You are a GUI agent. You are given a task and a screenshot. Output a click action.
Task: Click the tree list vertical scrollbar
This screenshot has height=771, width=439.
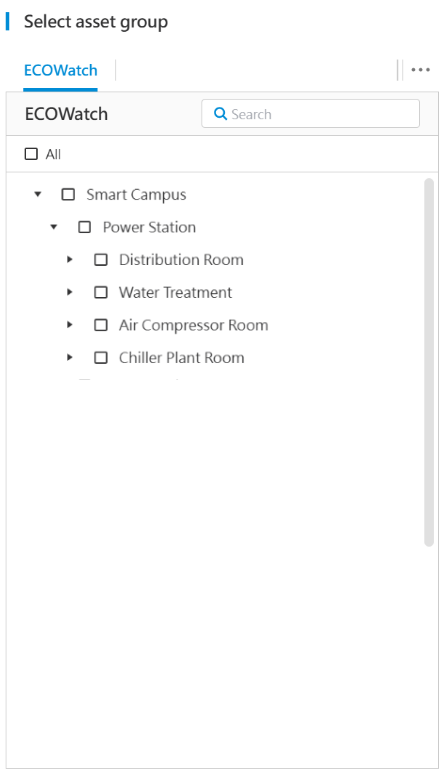click(x=429, y=362)
